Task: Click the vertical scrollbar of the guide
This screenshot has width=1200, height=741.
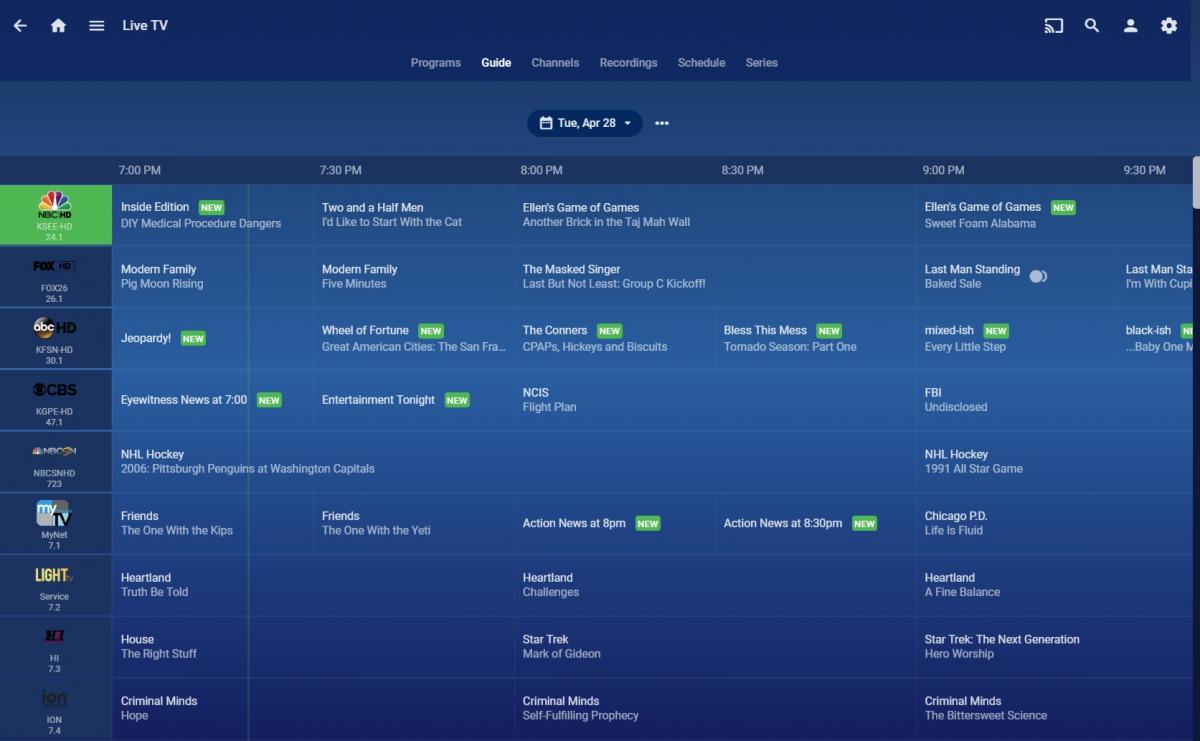Action: tap(1196, 182)
